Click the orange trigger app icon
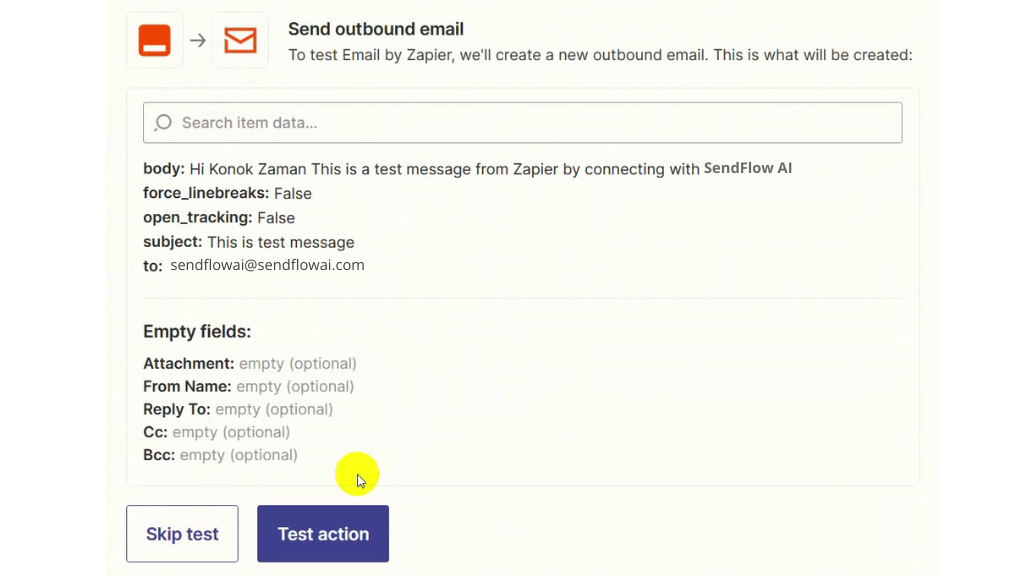Image resolution: width=1024 pixels, height=576 pixels. click(155, 40)
